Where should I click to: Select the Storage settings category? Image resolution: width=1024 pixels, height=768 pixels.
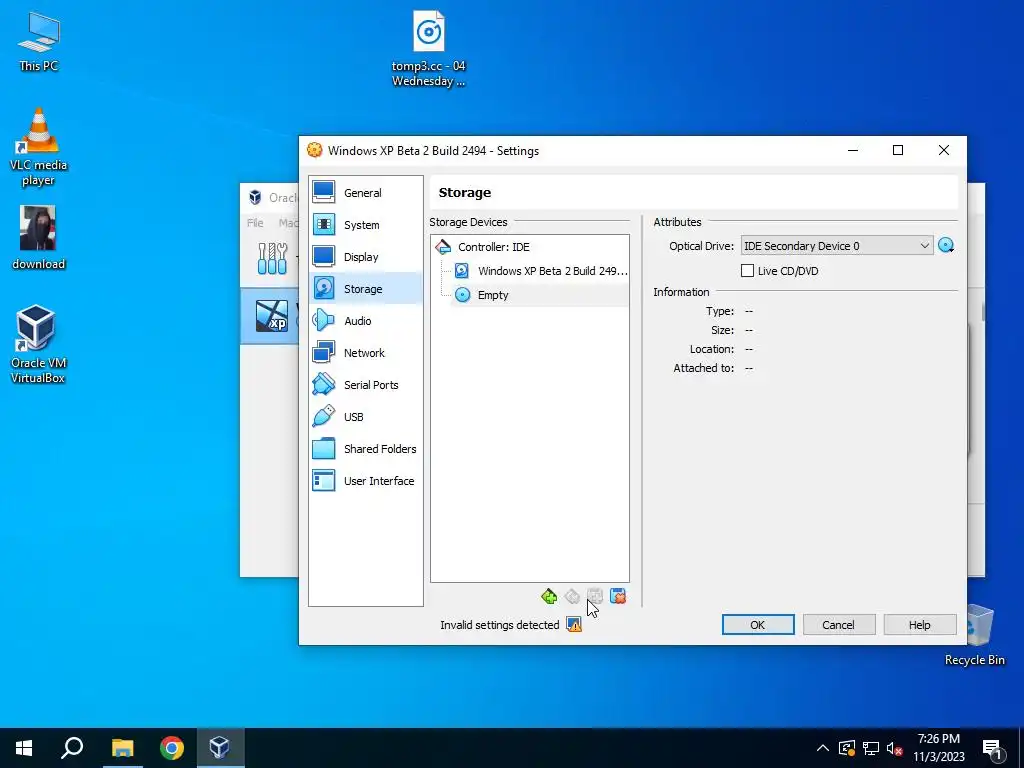(x=365, y=289)
